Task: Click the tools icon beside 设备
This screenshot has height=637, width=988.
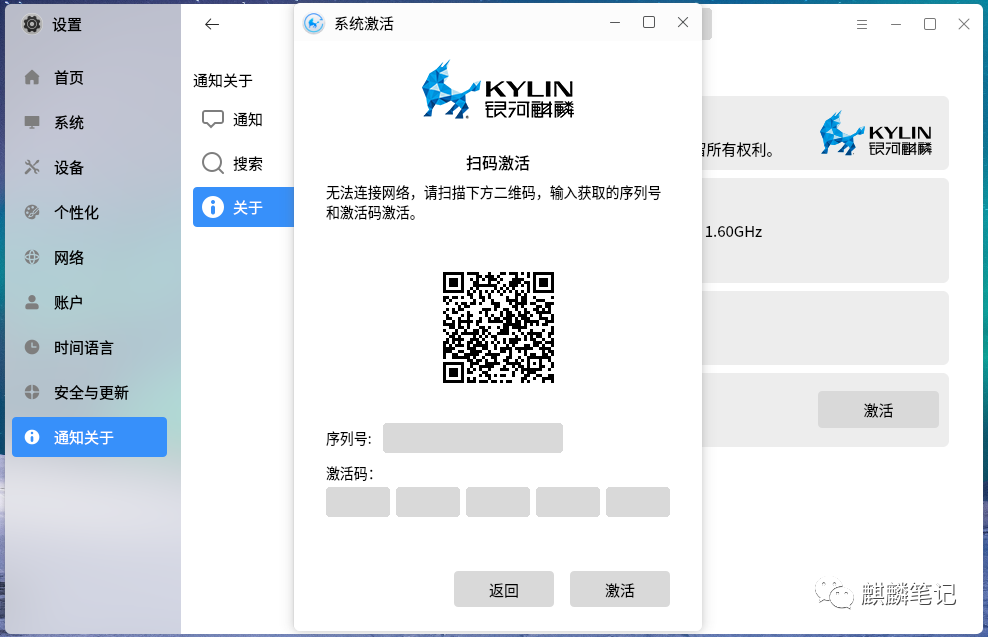Action: coord(32,167)
